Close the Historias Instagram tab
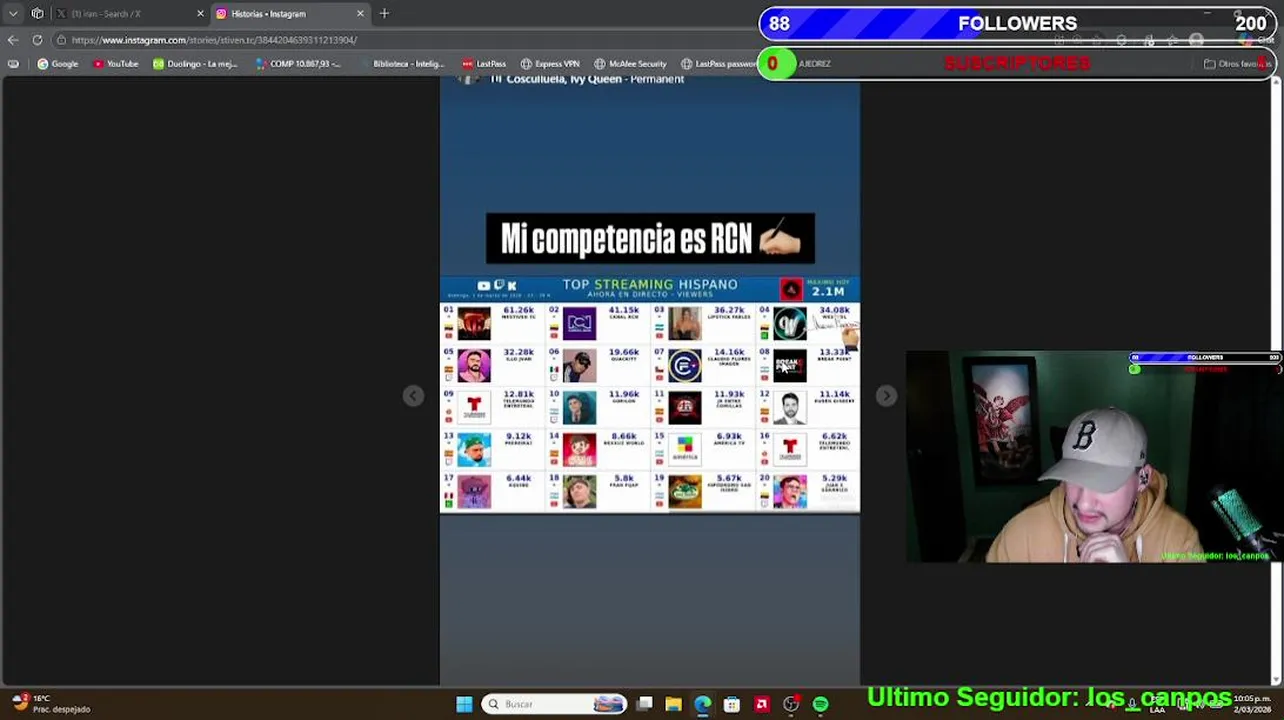The height and width of the screenshot is (720, 1284). (360, 14)
